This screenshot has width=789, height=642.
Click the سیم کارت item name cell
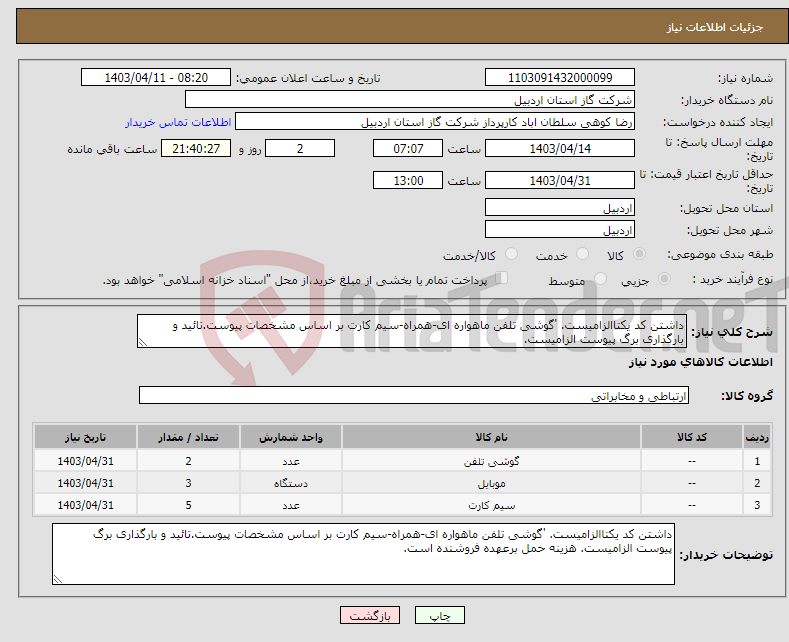tap(491, 505)
